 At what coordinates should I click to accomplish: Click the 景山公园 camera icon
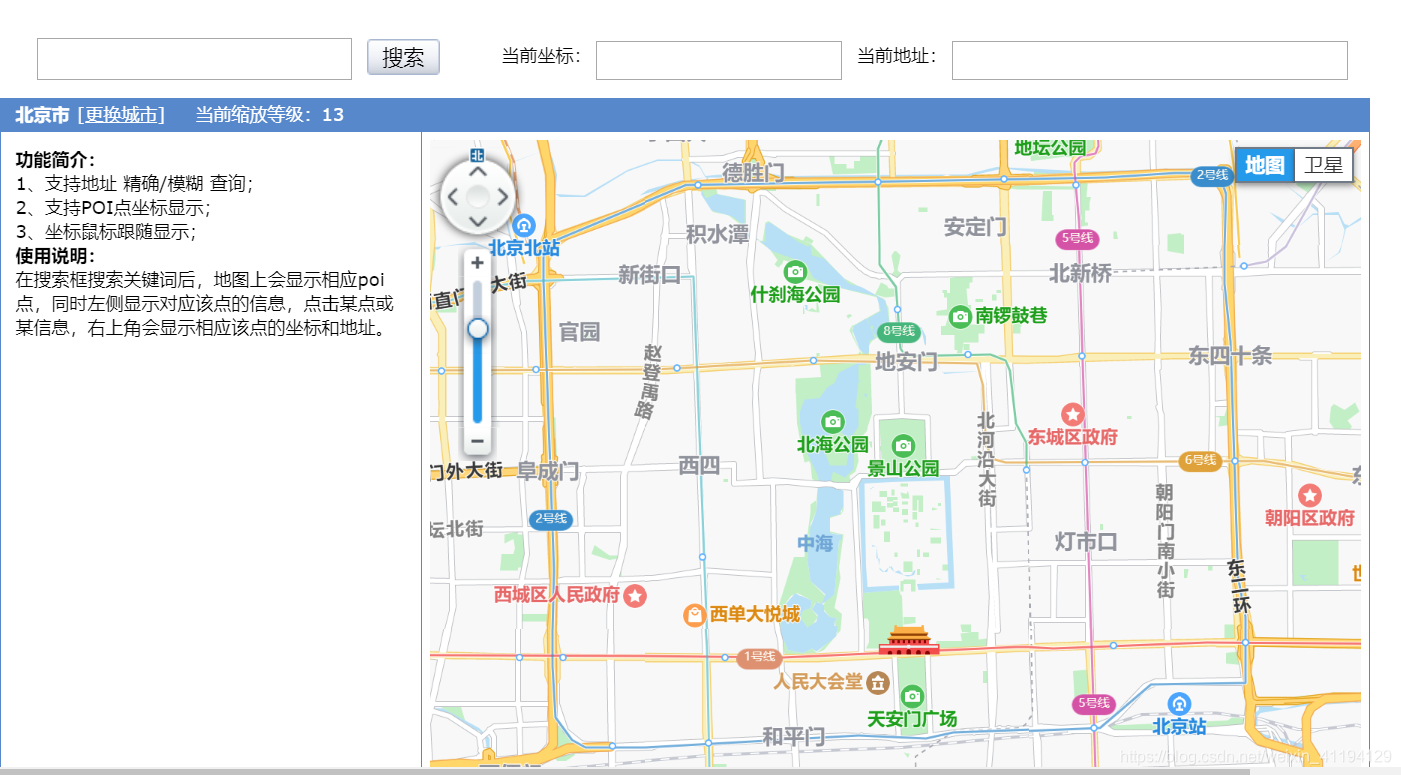click(903, 445)
